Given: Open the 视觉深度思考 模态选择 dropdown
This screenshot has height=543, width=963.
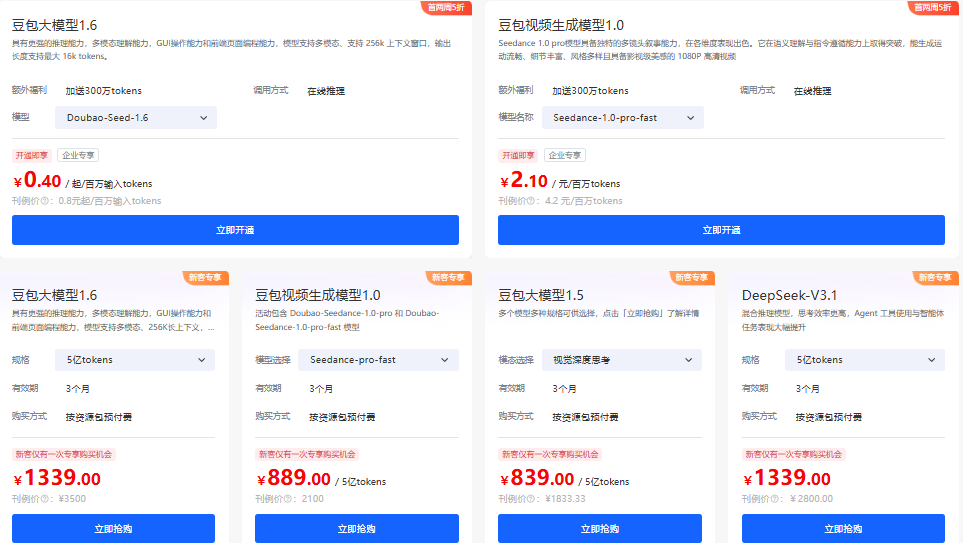Looking at the screenshot, I should pos(622,360).
